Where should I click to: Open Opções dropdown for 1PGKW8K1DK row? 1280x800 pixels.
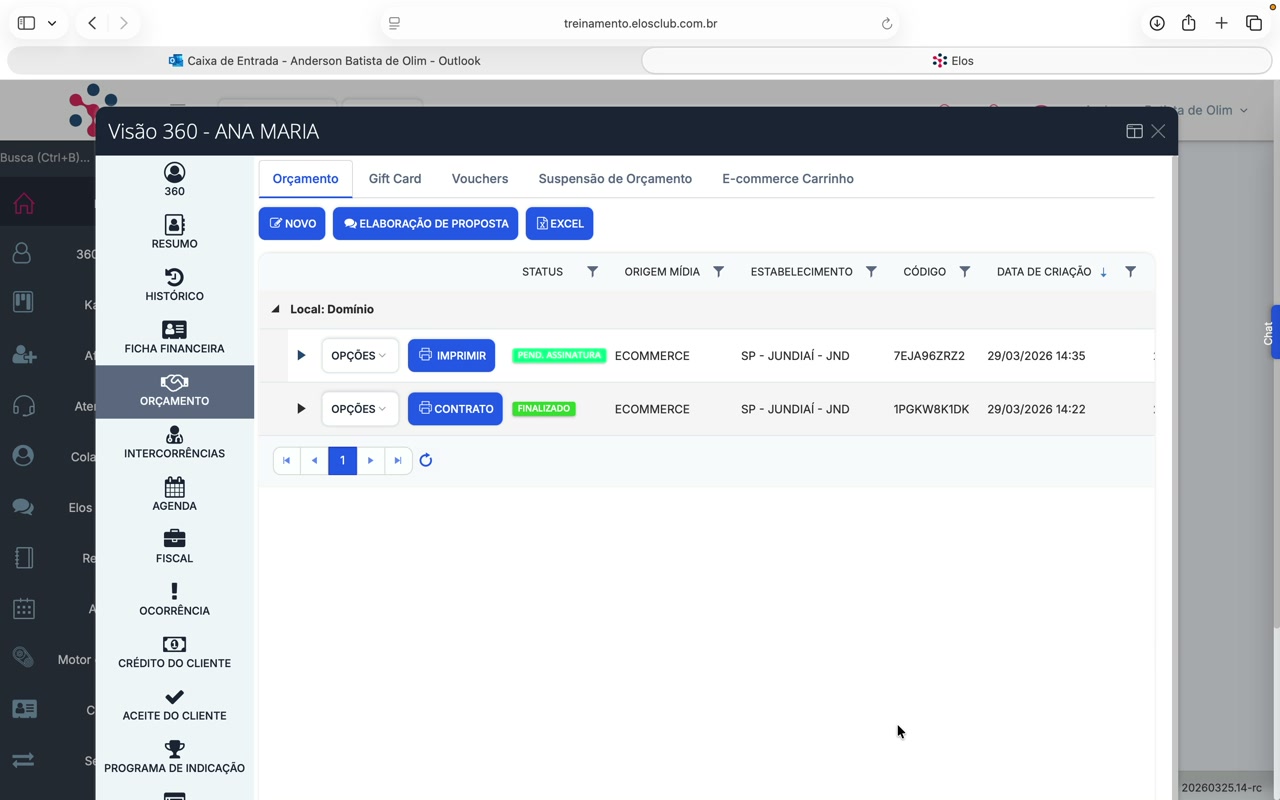point(359,408)
